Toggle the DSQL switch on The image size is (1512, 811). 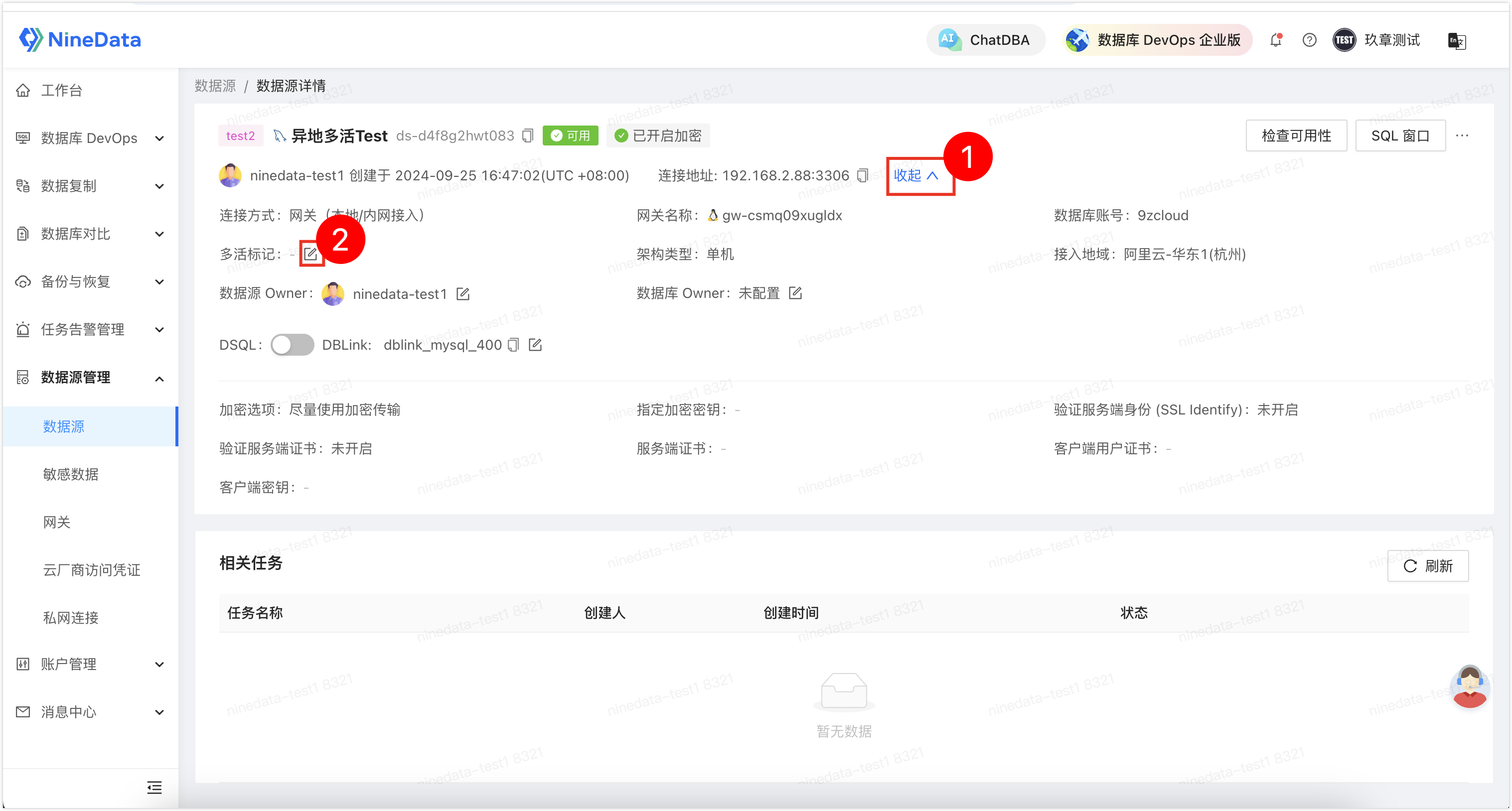[x=292, y=345]
